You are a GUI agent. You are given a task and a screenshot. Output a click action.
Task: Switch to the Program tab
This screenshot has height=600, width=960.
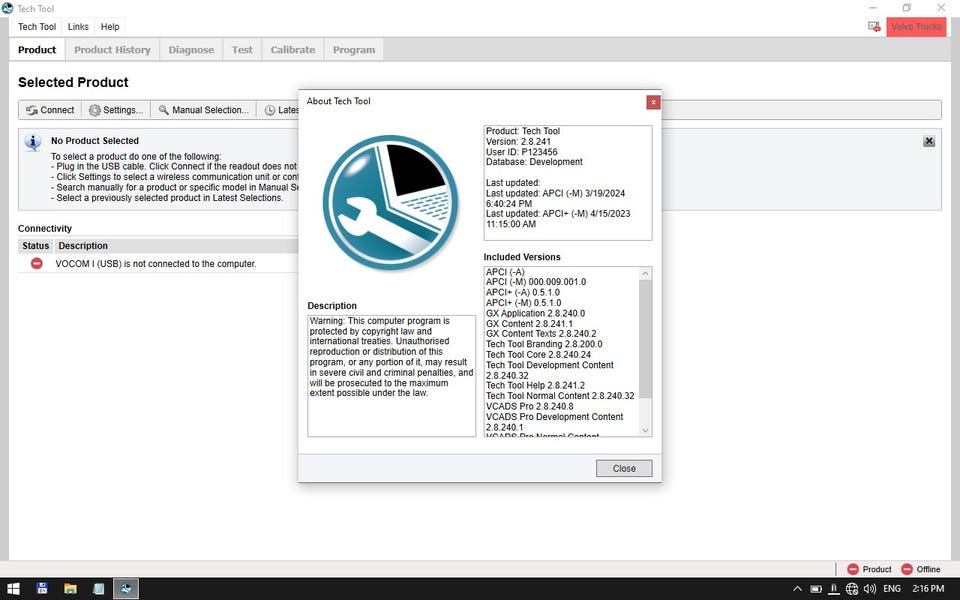click(x=354, y=50)
